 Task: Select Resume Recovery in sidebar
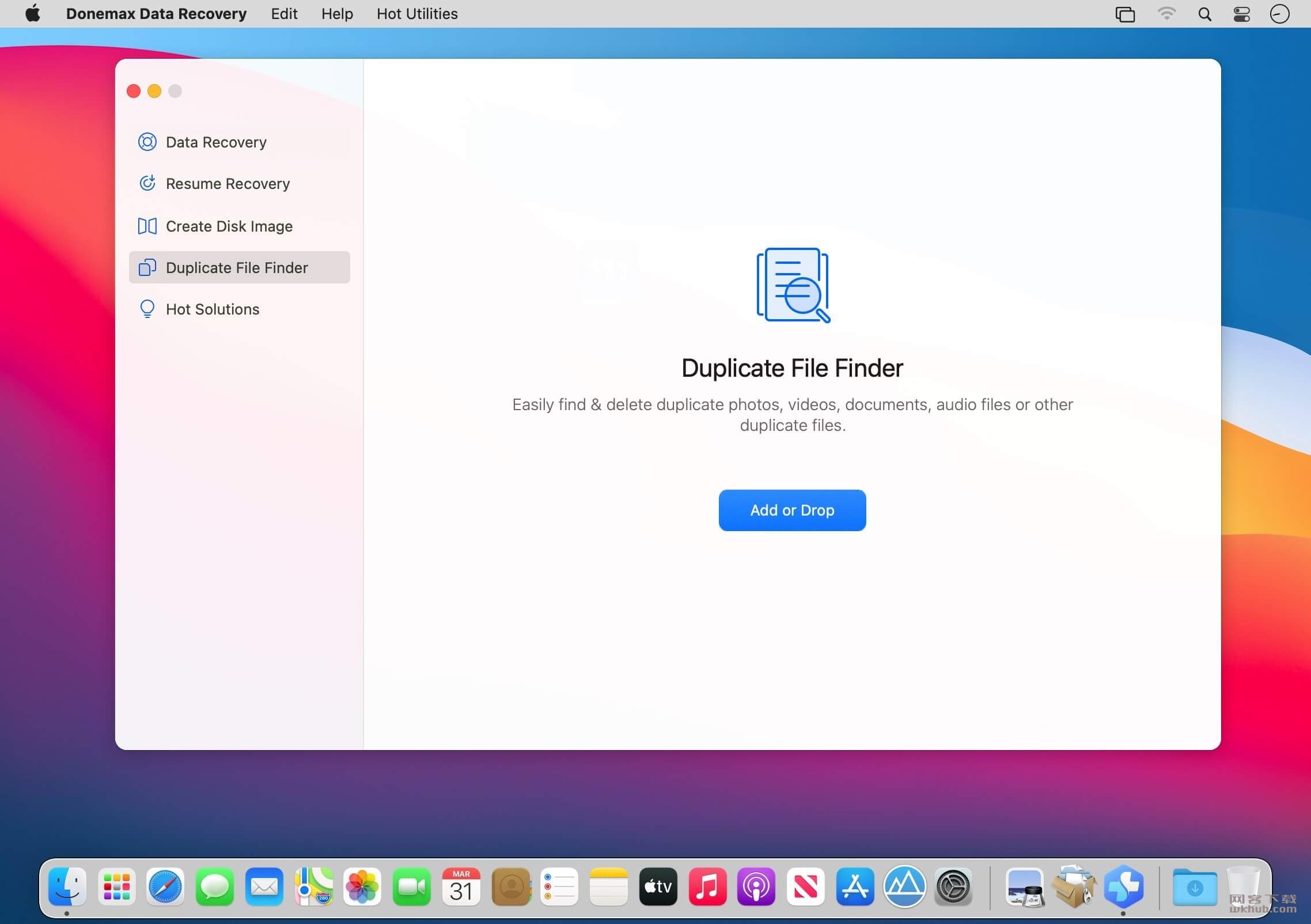pyautogui.click(x=228, y=184)
